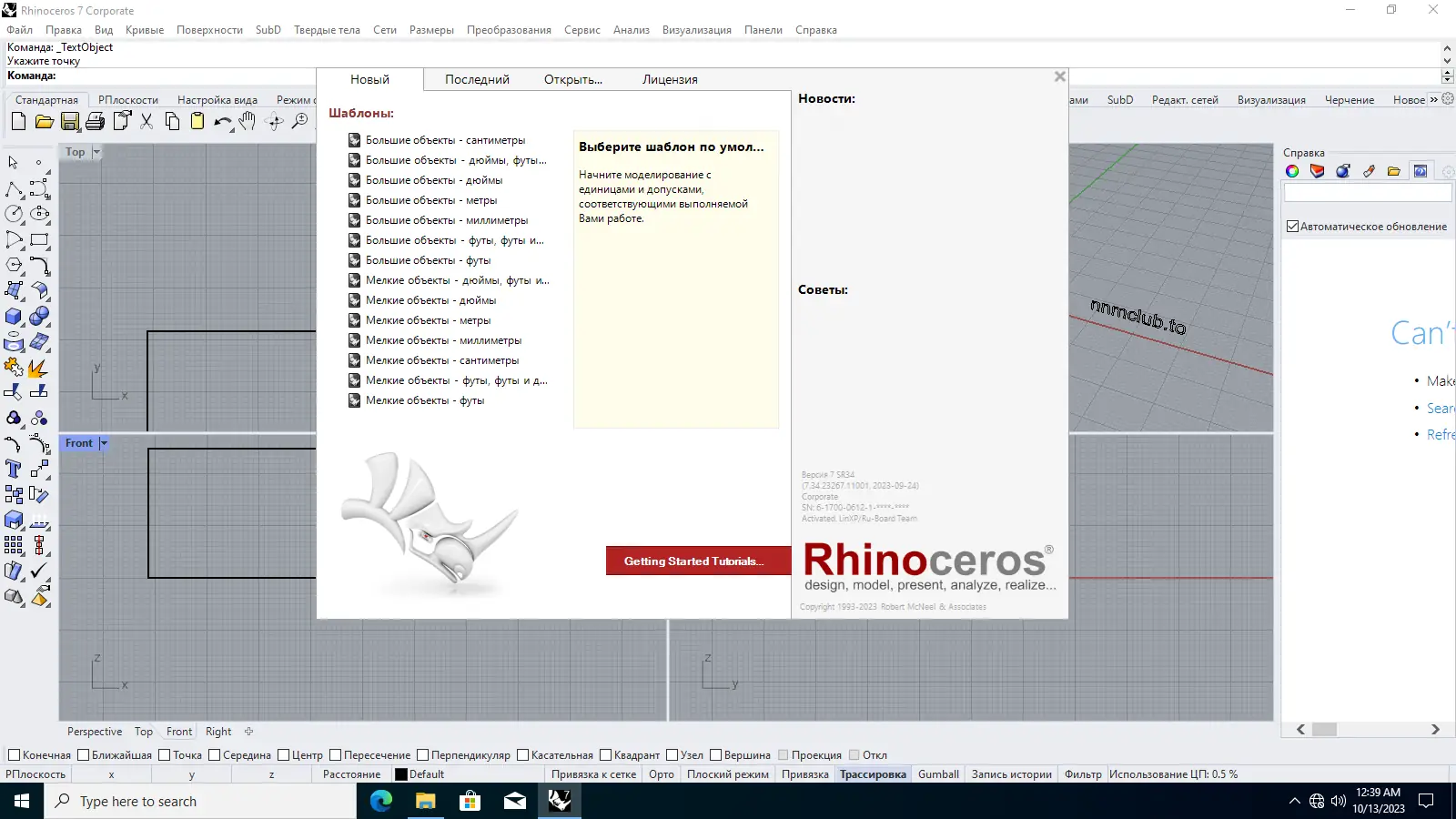Viewport: 1456px width, 819px height.
Task: Open the Top viewport dropdown arrow
Action: click(x=96, y=152)
